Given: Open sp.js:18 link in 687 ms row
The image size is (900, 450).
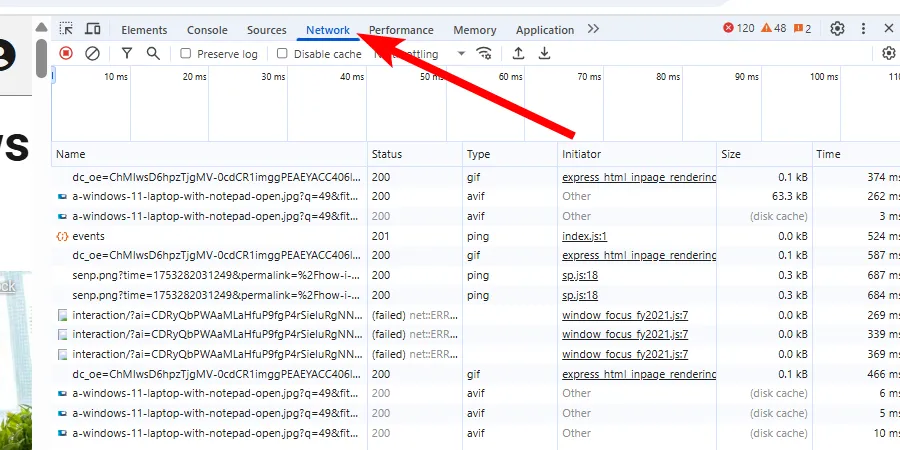Looking at the screenshot, I should (x=580, y=275).
